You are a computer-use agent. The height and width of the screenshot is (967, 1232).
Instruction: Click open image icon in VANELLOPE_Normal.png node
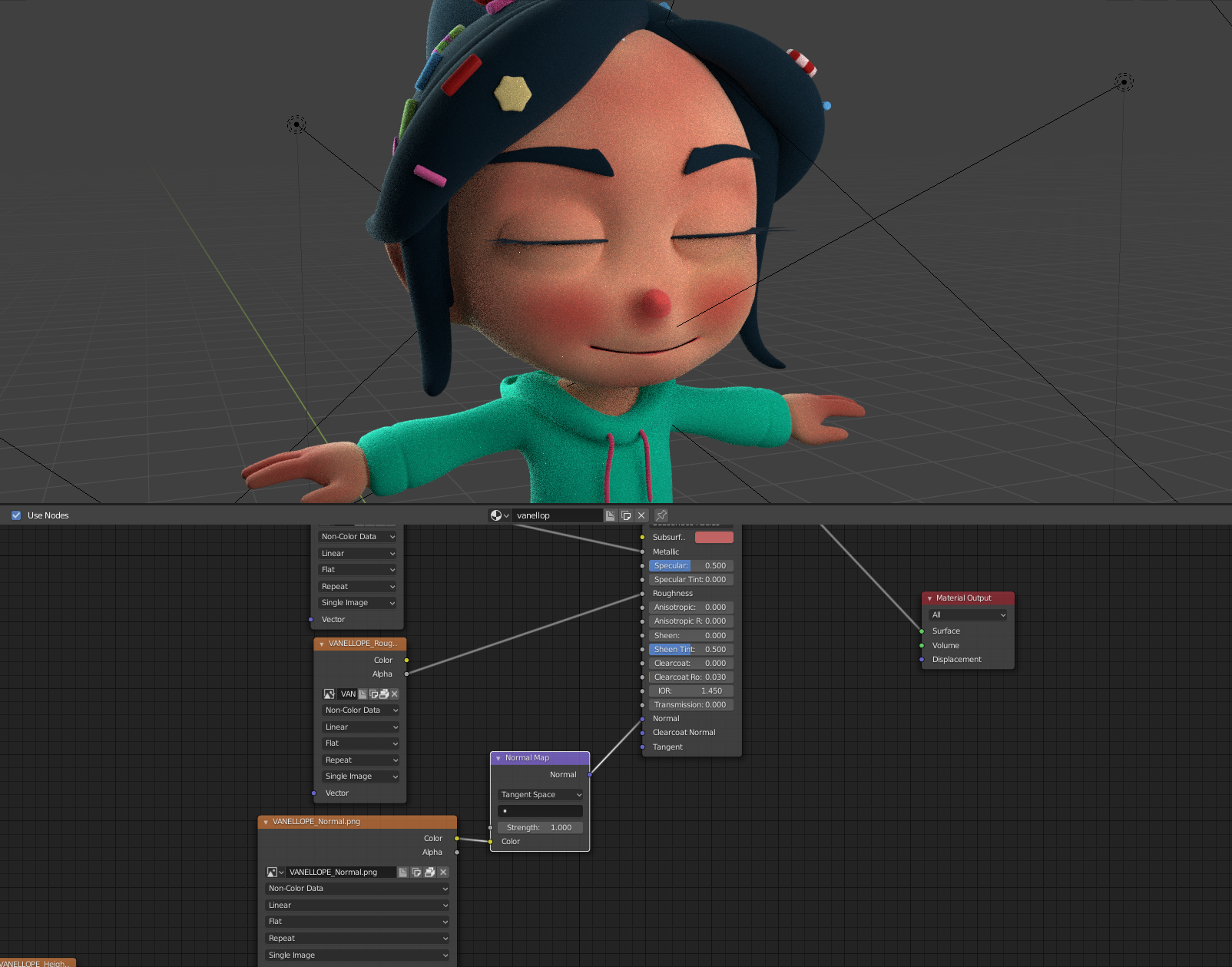click(x=430, y=873)
